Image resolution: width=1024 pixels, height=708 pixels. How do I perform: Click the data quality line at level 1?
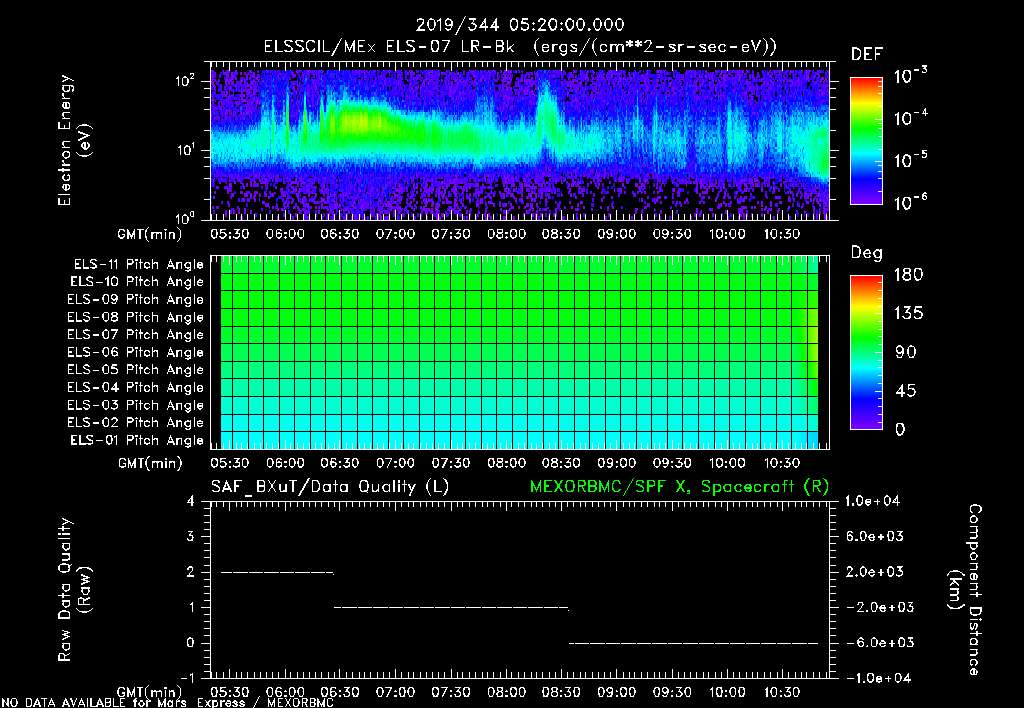click(451, 607)
